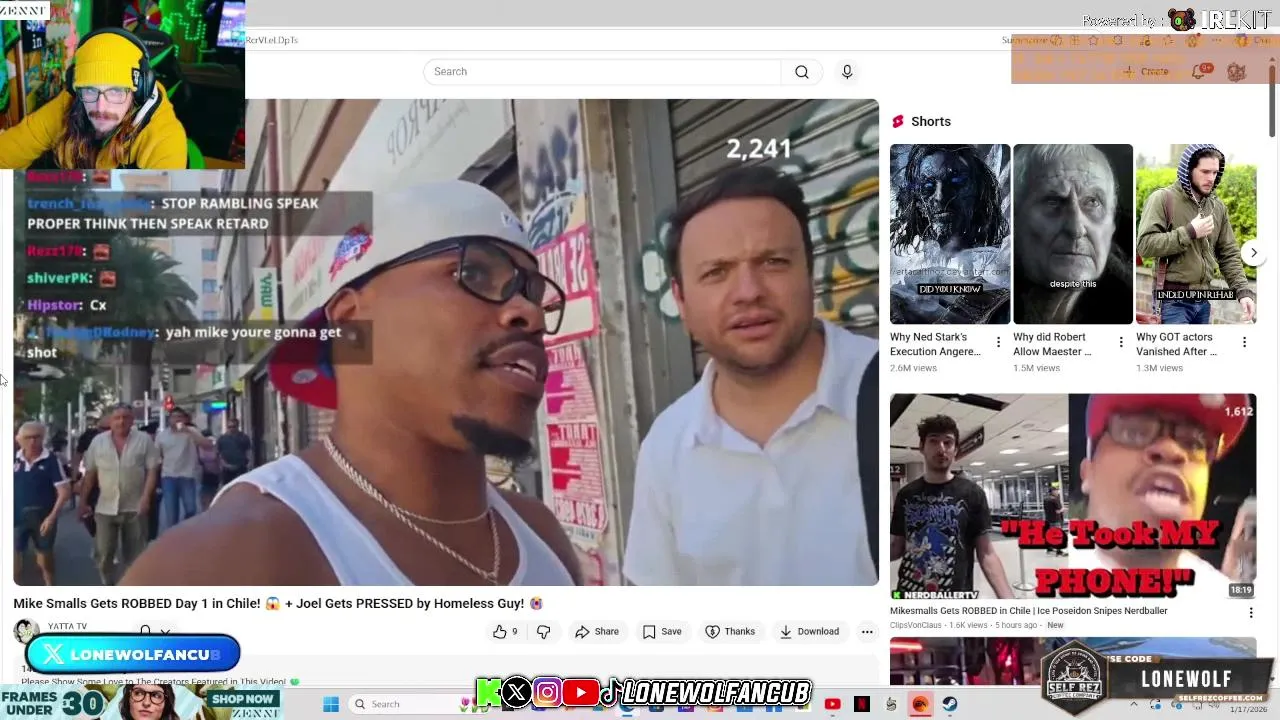
Task: Open options for Ned Stark's Execution short
Action: [x=998, y=342]
